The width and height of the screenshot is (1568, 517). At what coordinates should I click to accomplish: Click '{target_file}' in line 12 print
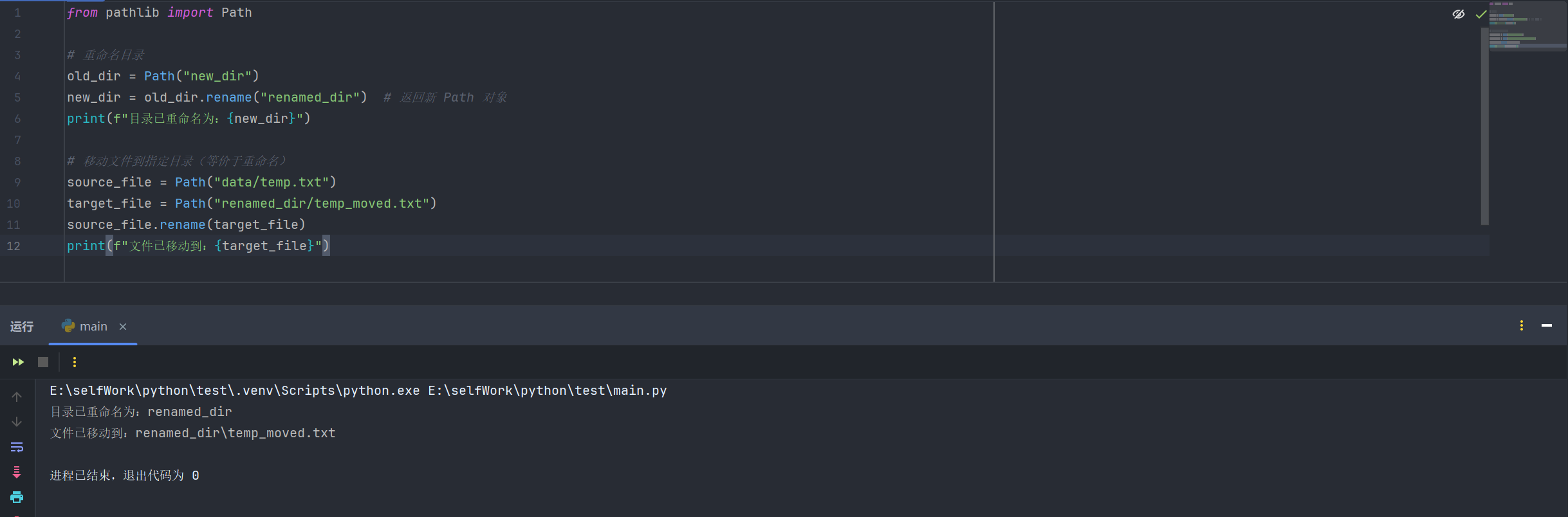point(264,246)
